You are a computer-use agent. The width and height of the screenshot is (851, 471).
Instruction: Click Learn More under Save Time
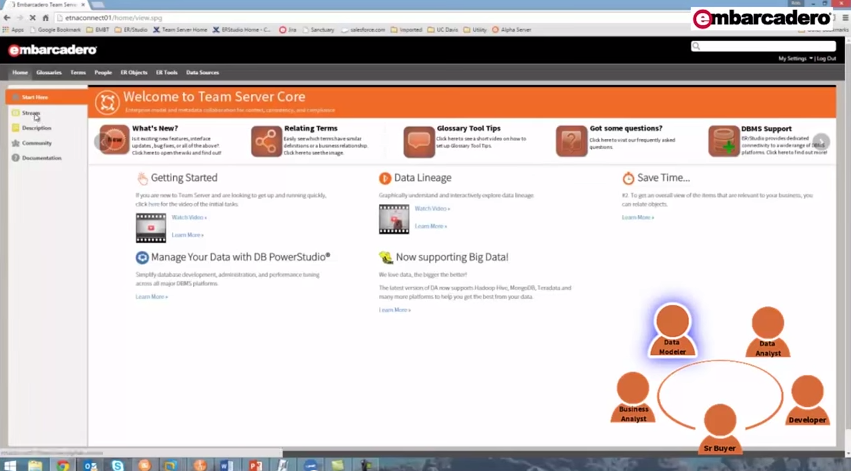[x=638, y=218]
